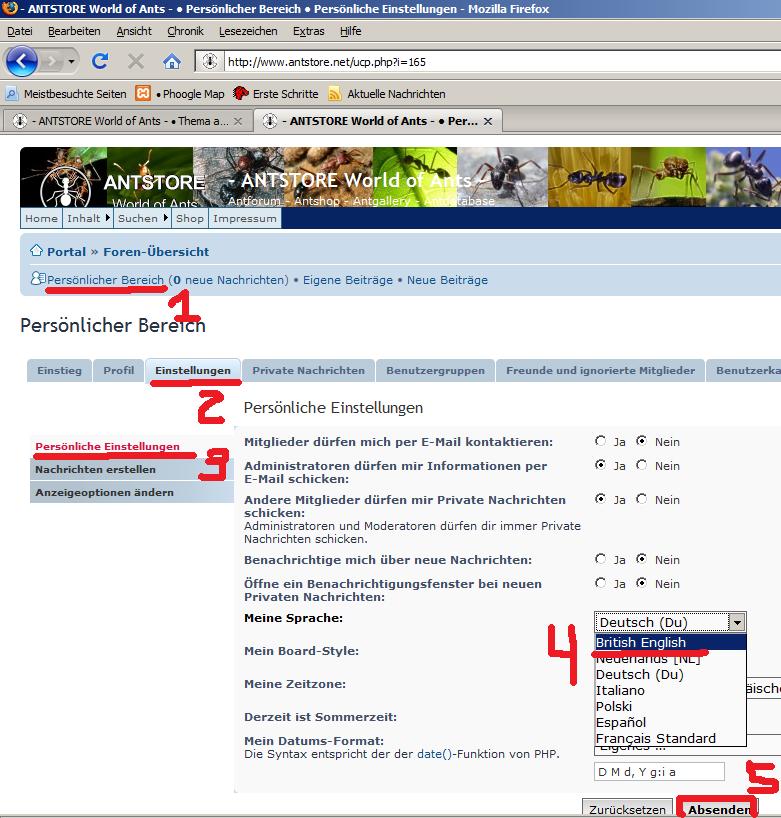Open the Meistbesuchte Seiten bookmark folder

click(66, 94)
